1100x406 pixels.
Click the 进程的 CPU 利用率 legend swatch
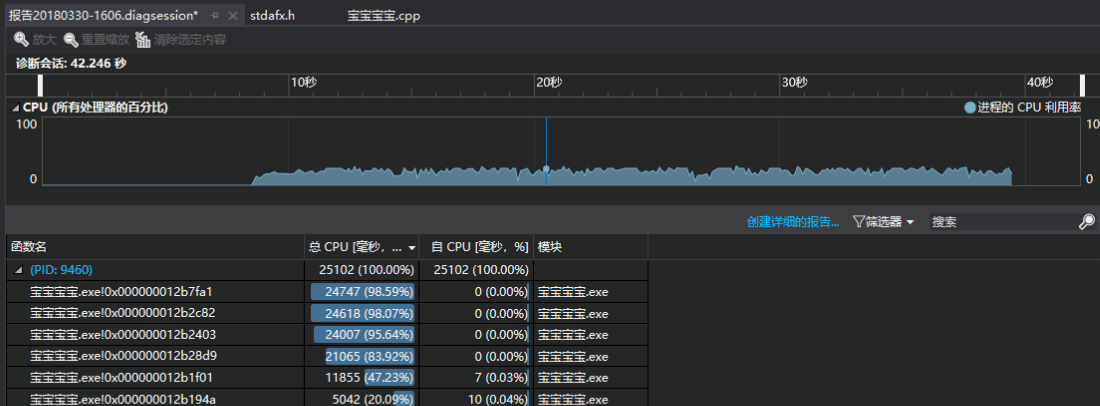(x=970, y=108)
